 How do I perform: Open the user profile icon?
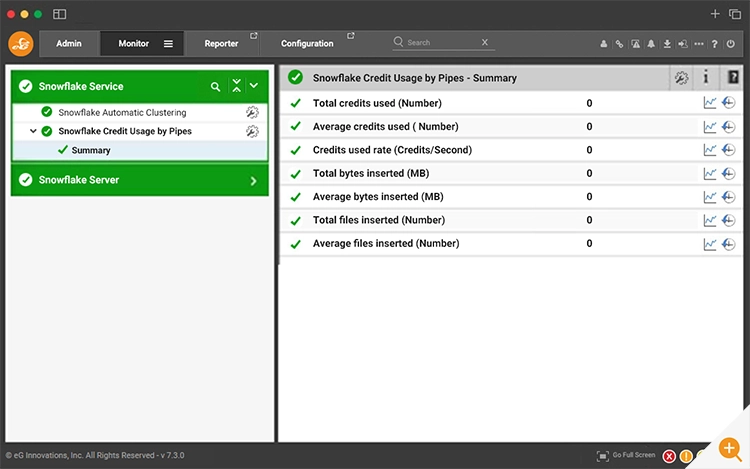(604, 44)
